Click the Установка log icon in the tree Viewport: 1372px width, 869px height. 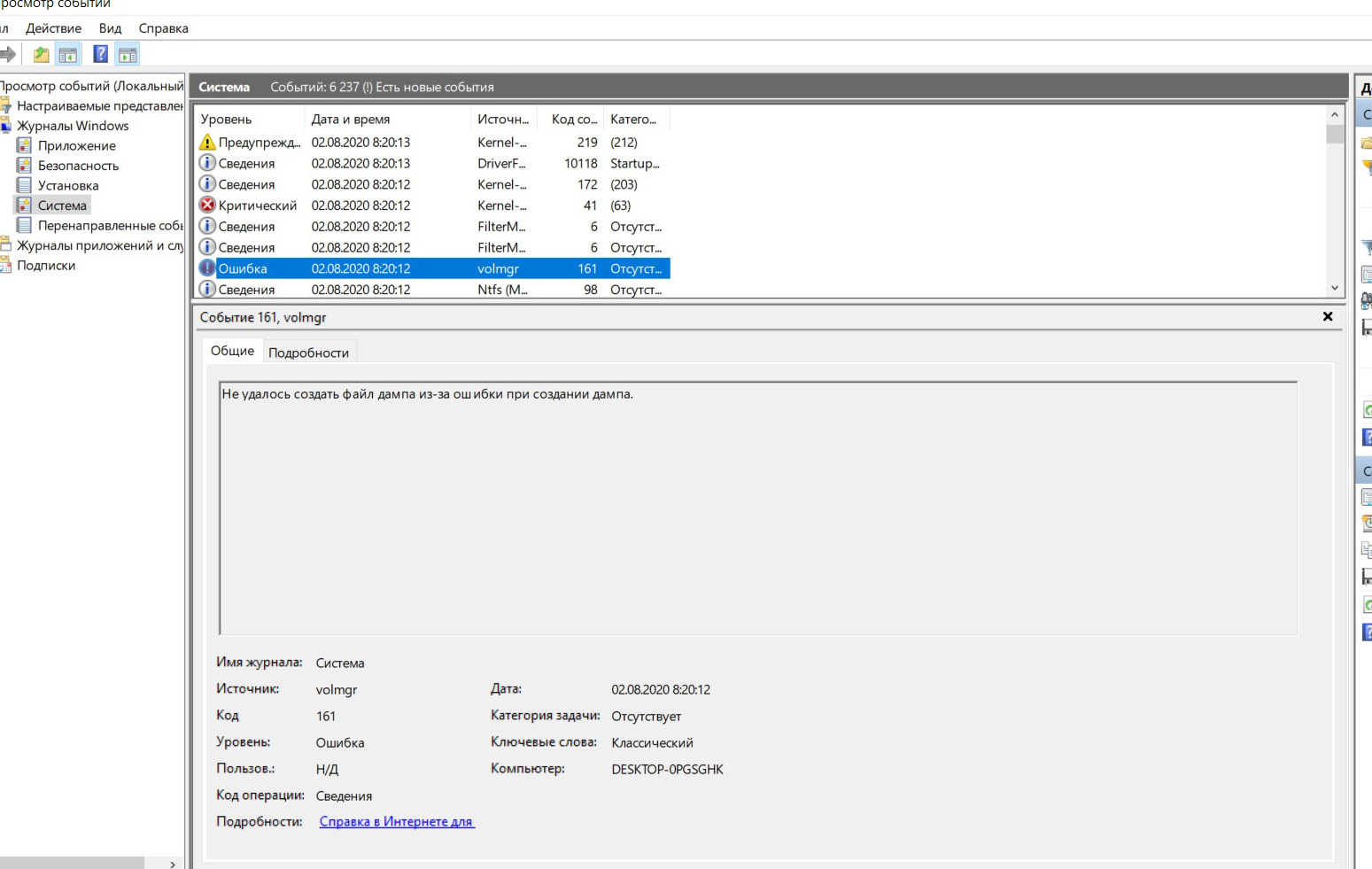pos(25,185)
